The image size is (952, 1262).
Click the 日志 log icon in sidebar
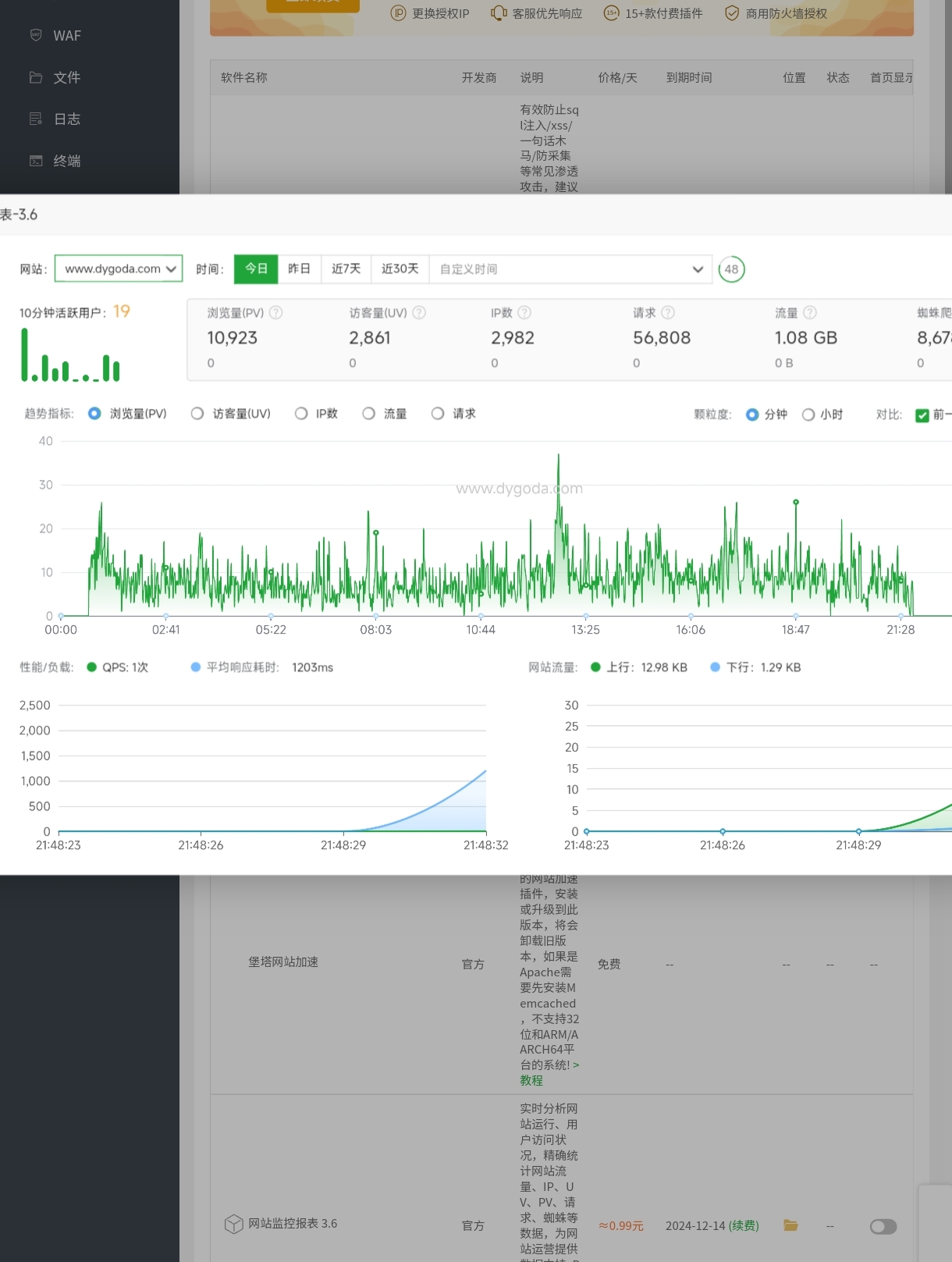(36, 119)
